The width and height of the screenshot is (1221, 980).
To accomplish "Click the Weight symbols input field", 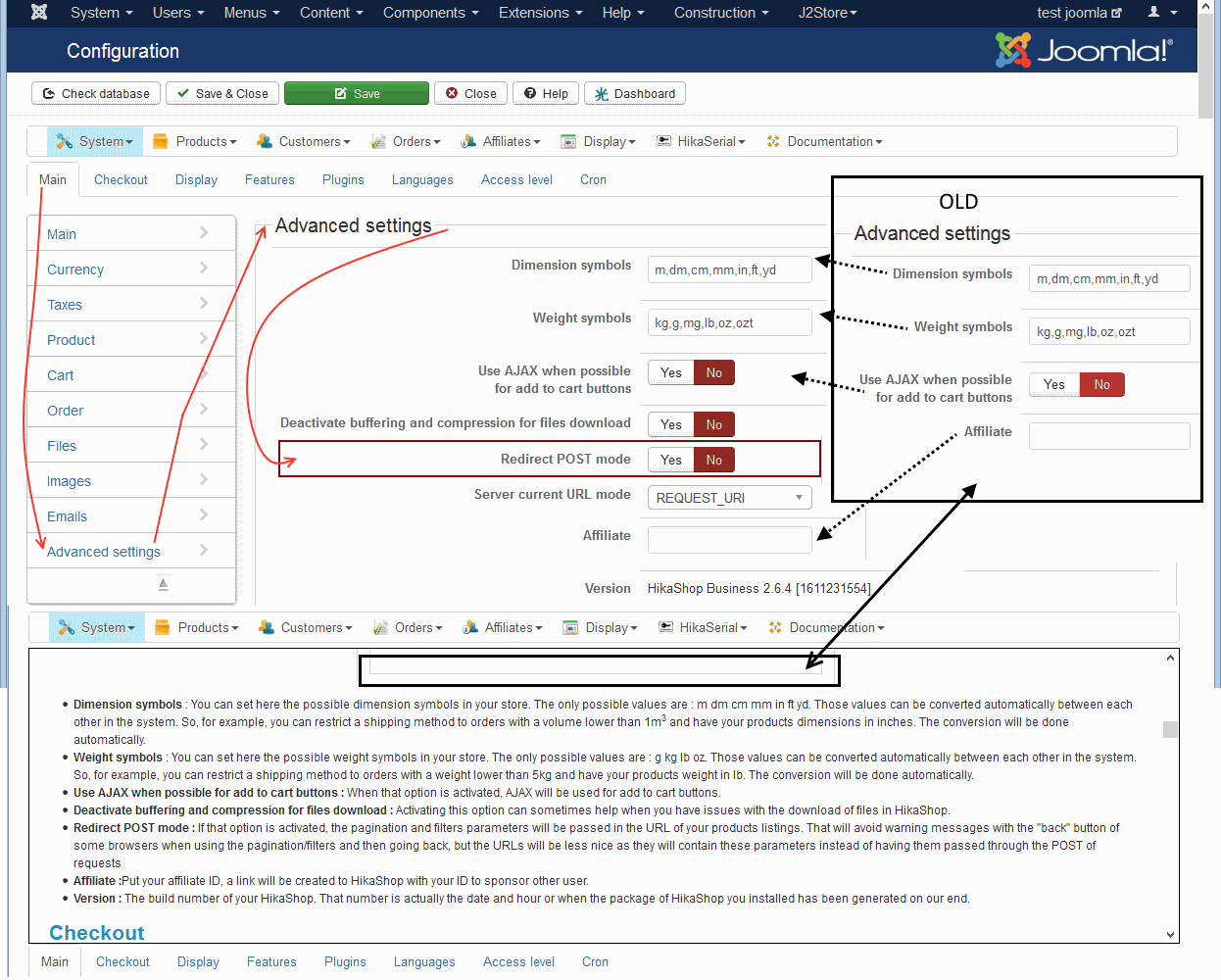I will point(730,322).
